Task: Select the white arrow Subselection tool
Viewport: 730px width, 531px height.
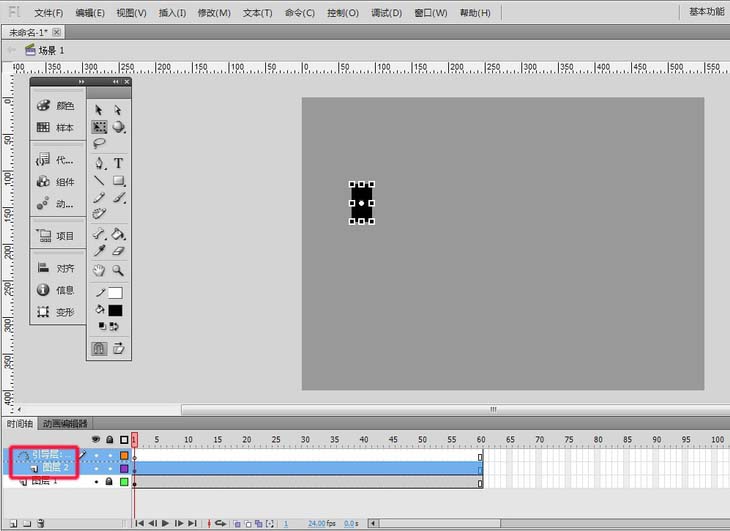Action: tap(118, 110)
